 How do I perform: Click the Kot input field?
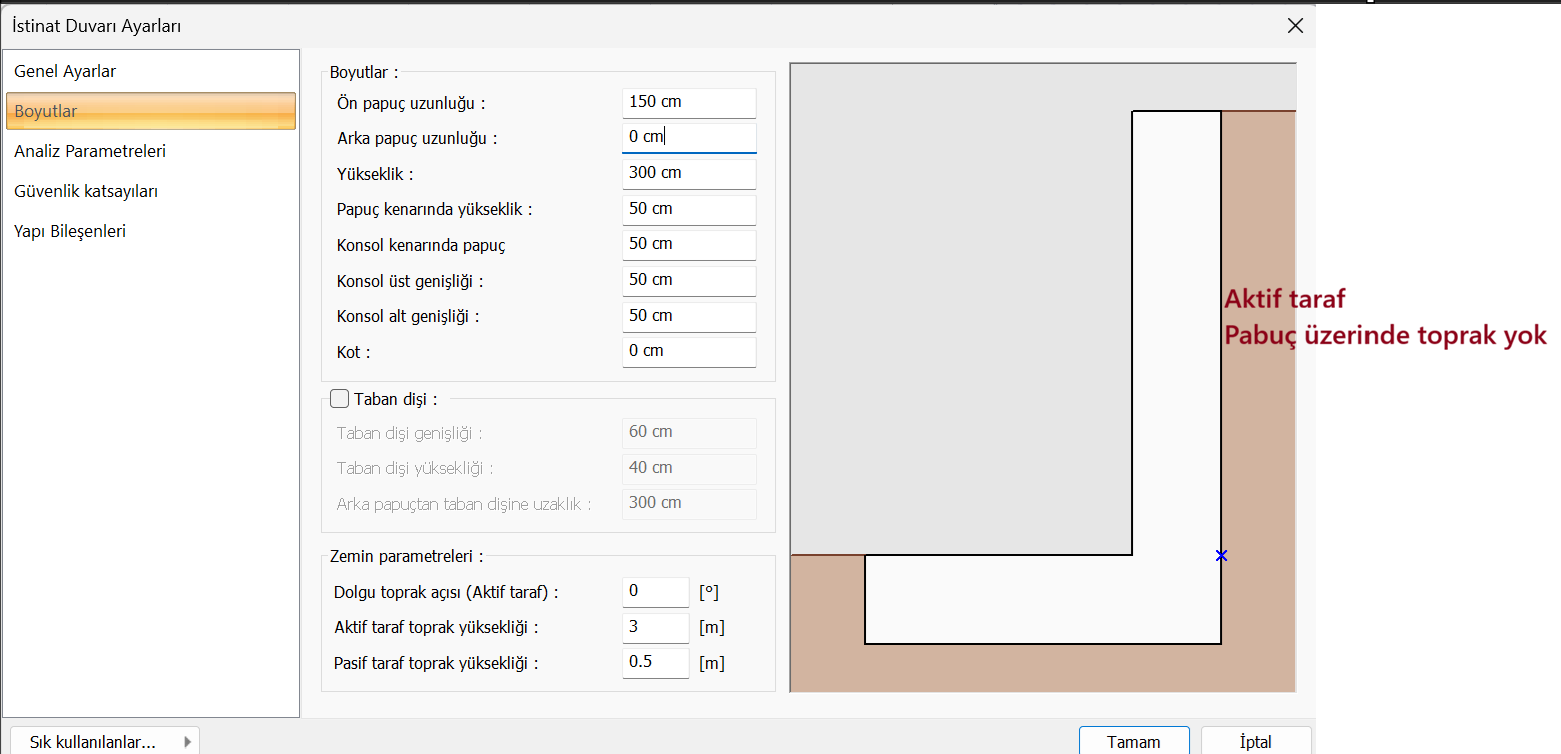pos(689,351)
